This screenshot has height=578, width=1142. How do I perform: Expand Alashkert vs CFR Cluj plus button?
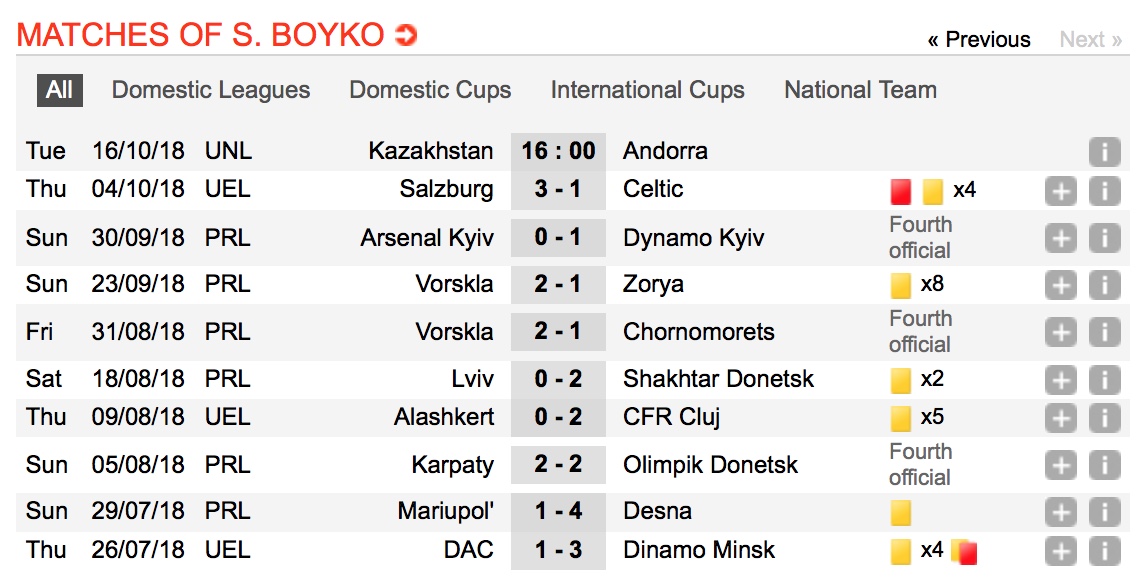point(1061,418)
